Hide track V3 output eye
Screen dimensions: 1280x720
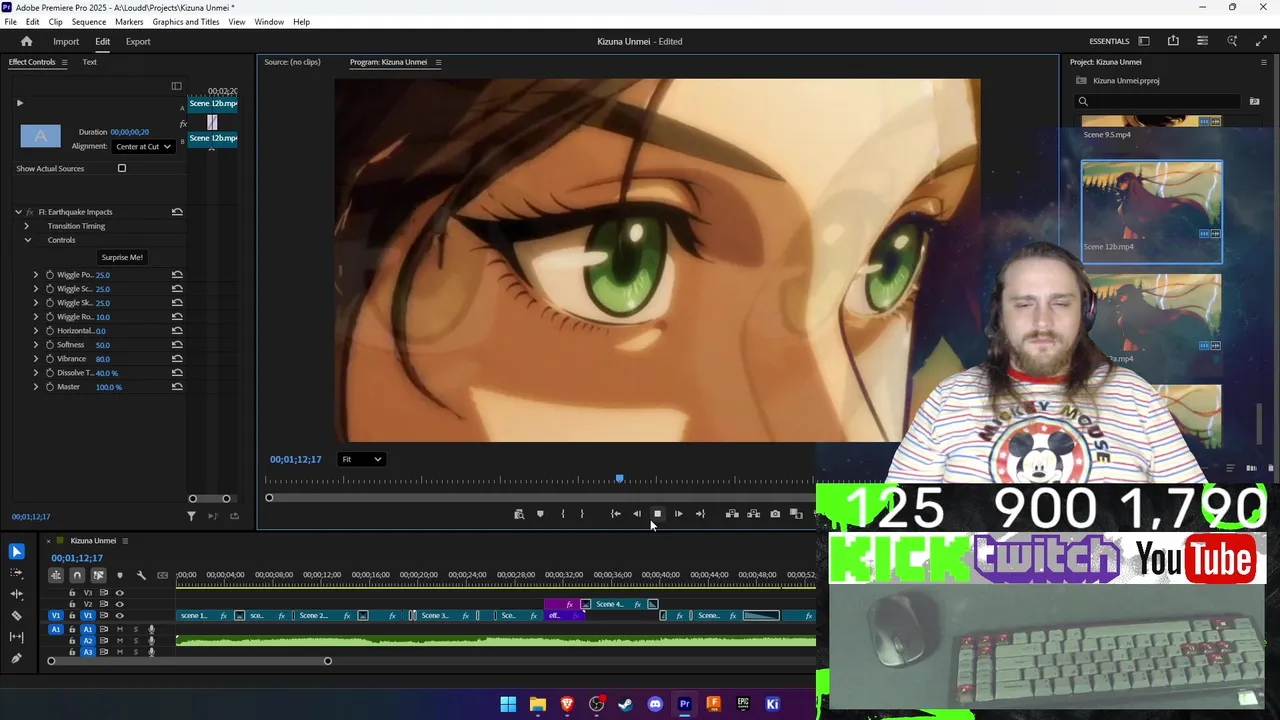[x=119, y=593]
